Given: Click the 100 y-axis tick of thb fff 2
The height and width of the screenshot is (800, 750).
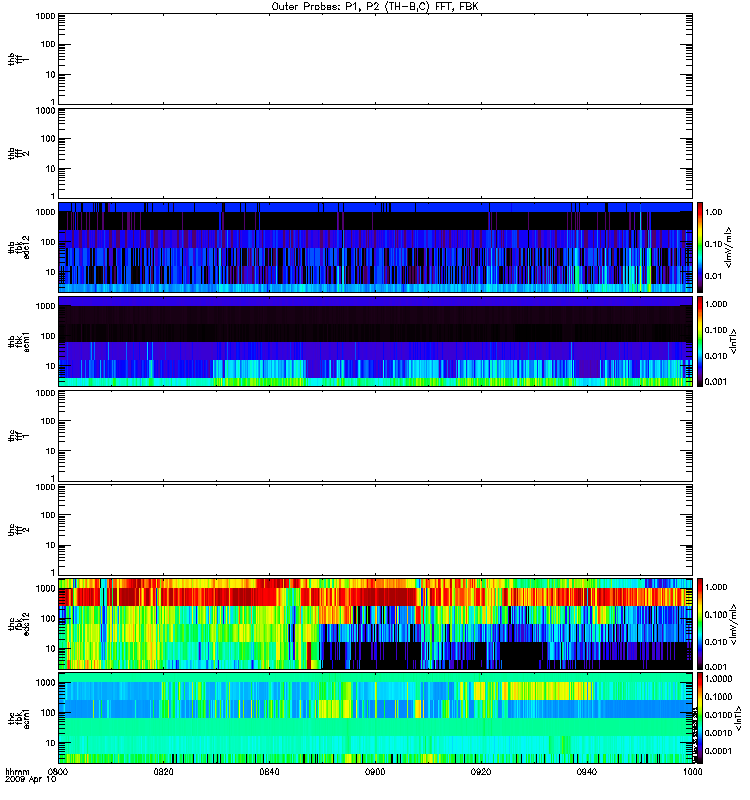Looking at the screenshot, I should [x=48, y=139].
